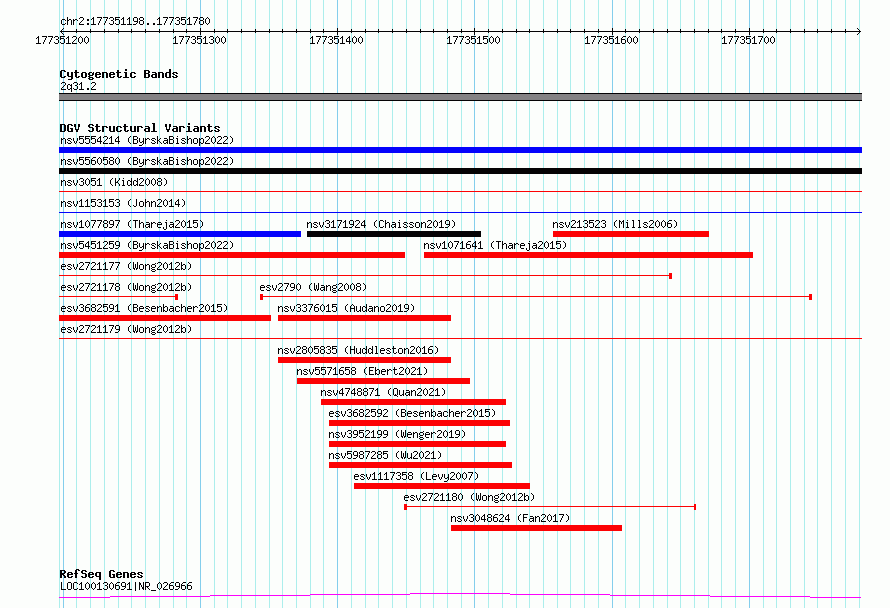
Task: Click the nsv5560580 (ByrskaBishop2022) black variant bar
Action: tap(460, 171)
